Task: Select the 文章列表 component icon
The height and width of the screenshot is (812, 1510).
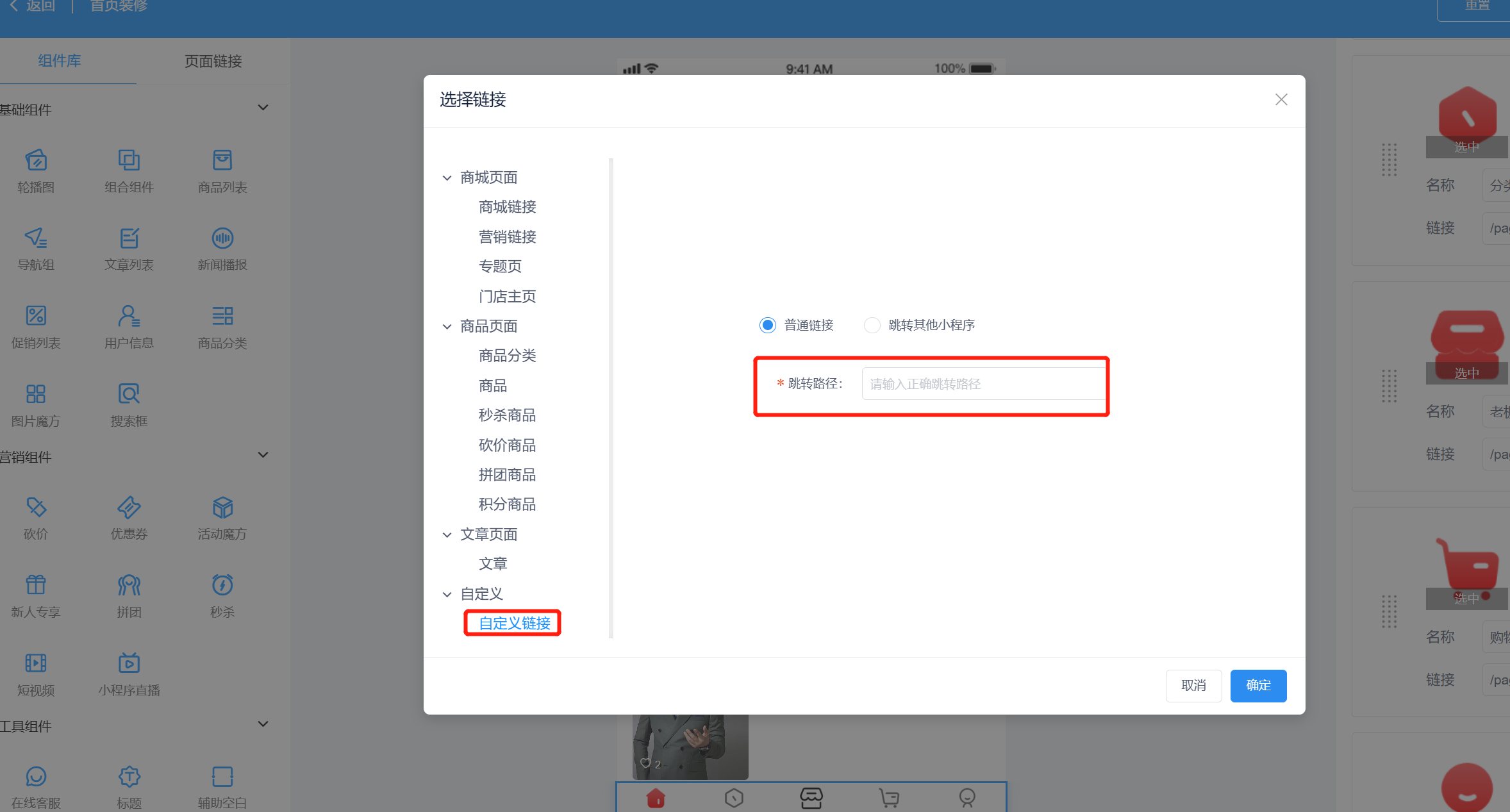Action: point(129,238)
